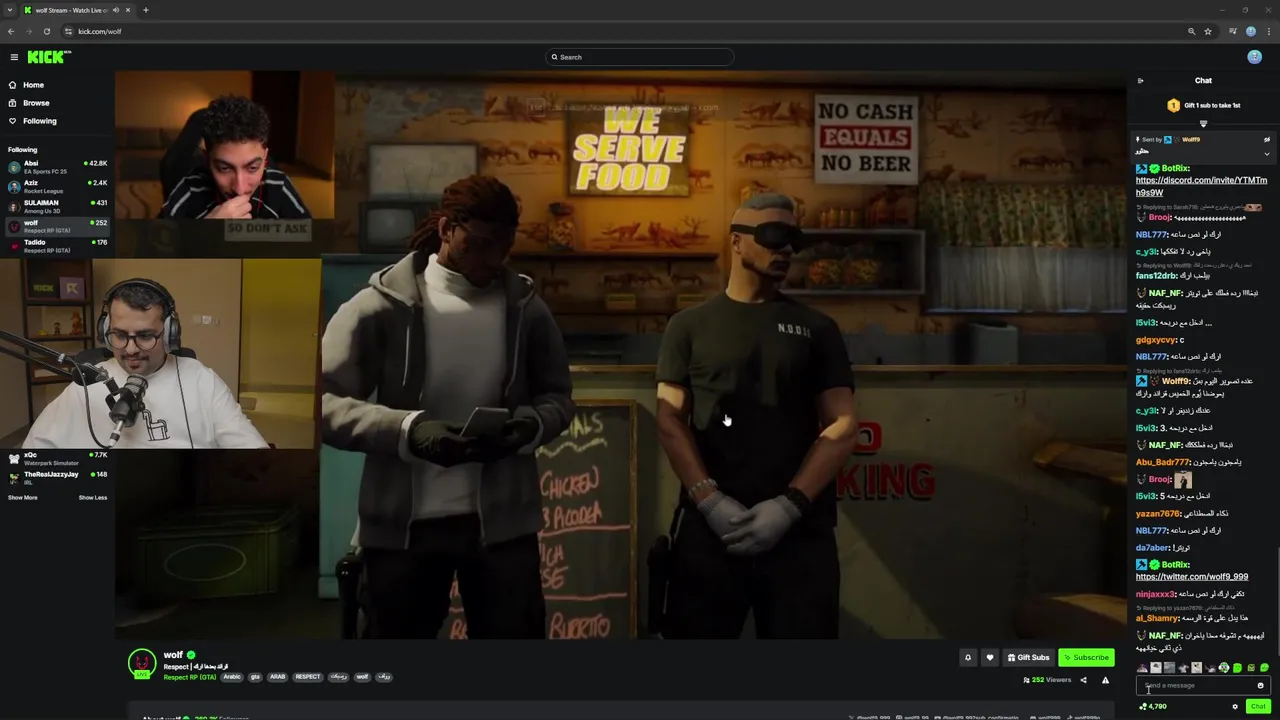1280x720 pixels.
Task: Toggle the notification bell for wolf
Action: tap(967, 657)
